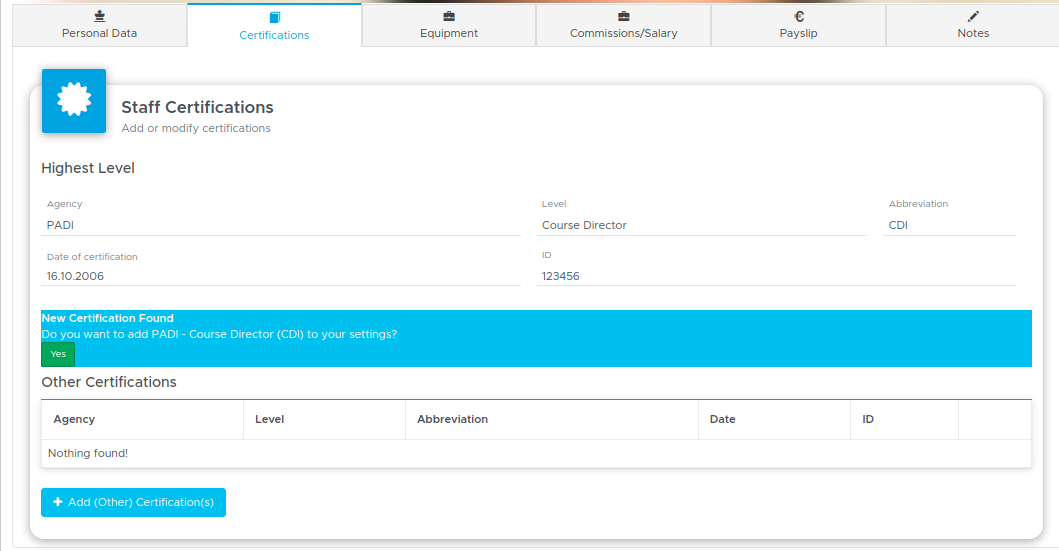Switch to the Certifications tab
Screen dimensions: 1059x551
tap(274, 26)
